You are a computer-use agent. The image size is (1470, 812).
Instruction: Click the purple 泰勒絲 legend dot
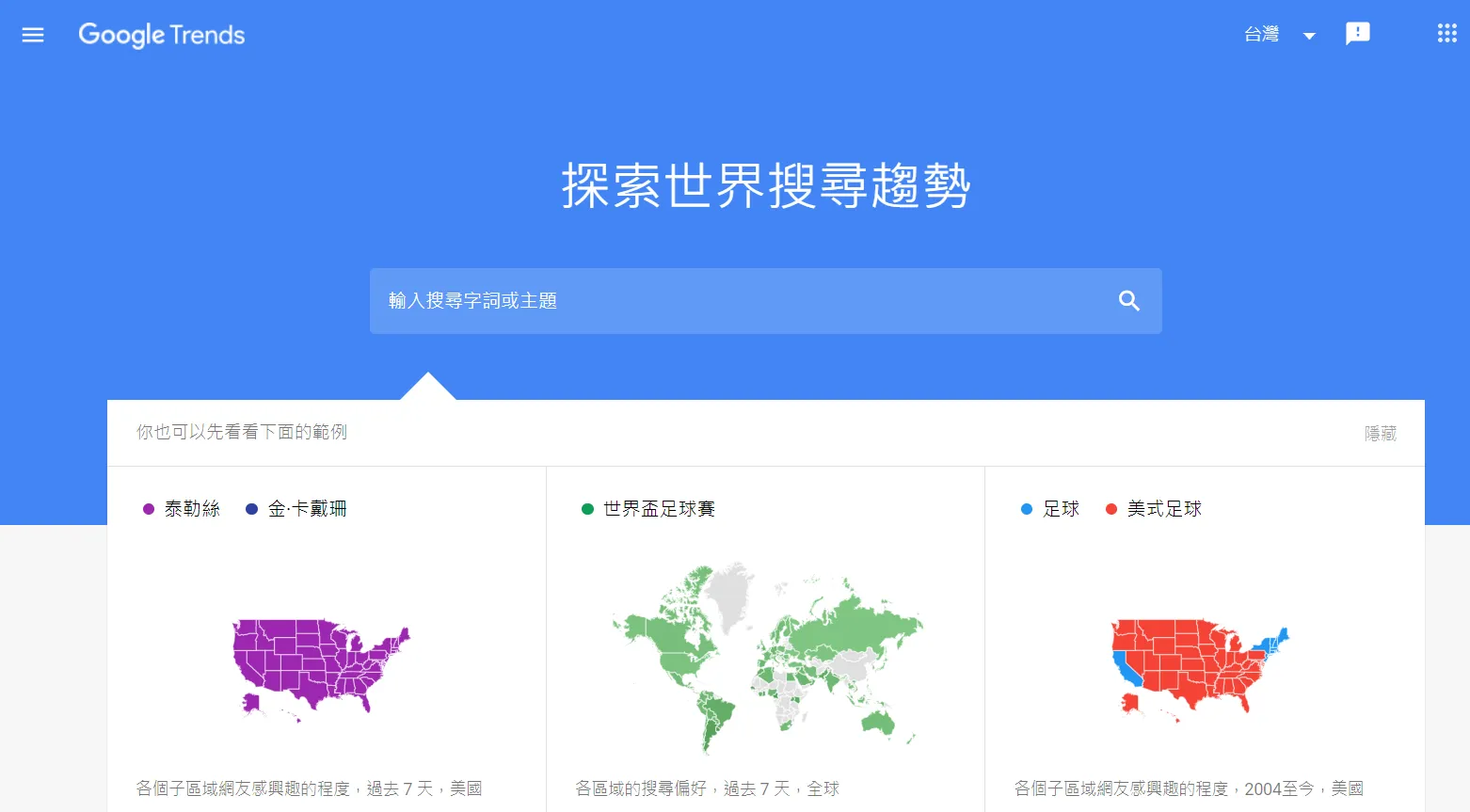tap(149, 509)
